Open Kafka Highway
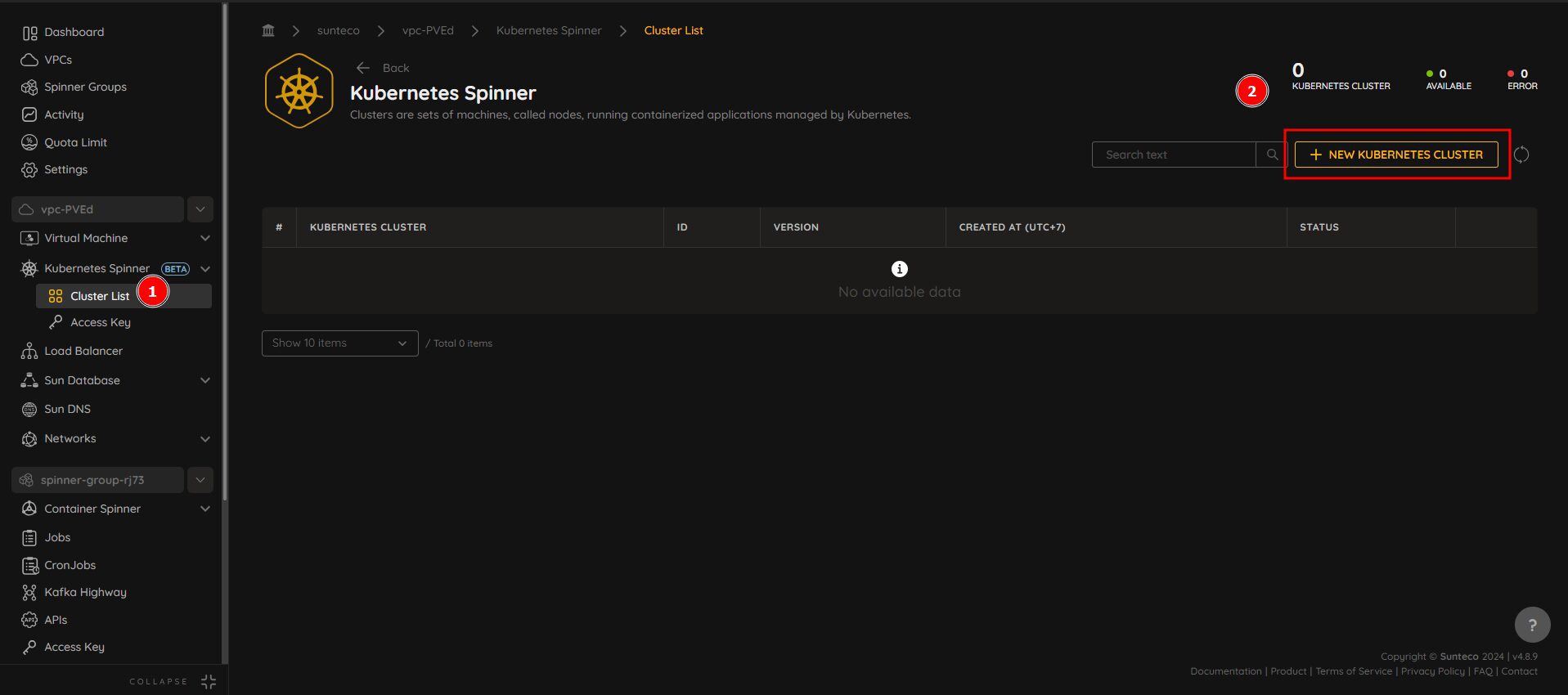Viewport: 1568px width, 695px height. click(x=74, y=592)
